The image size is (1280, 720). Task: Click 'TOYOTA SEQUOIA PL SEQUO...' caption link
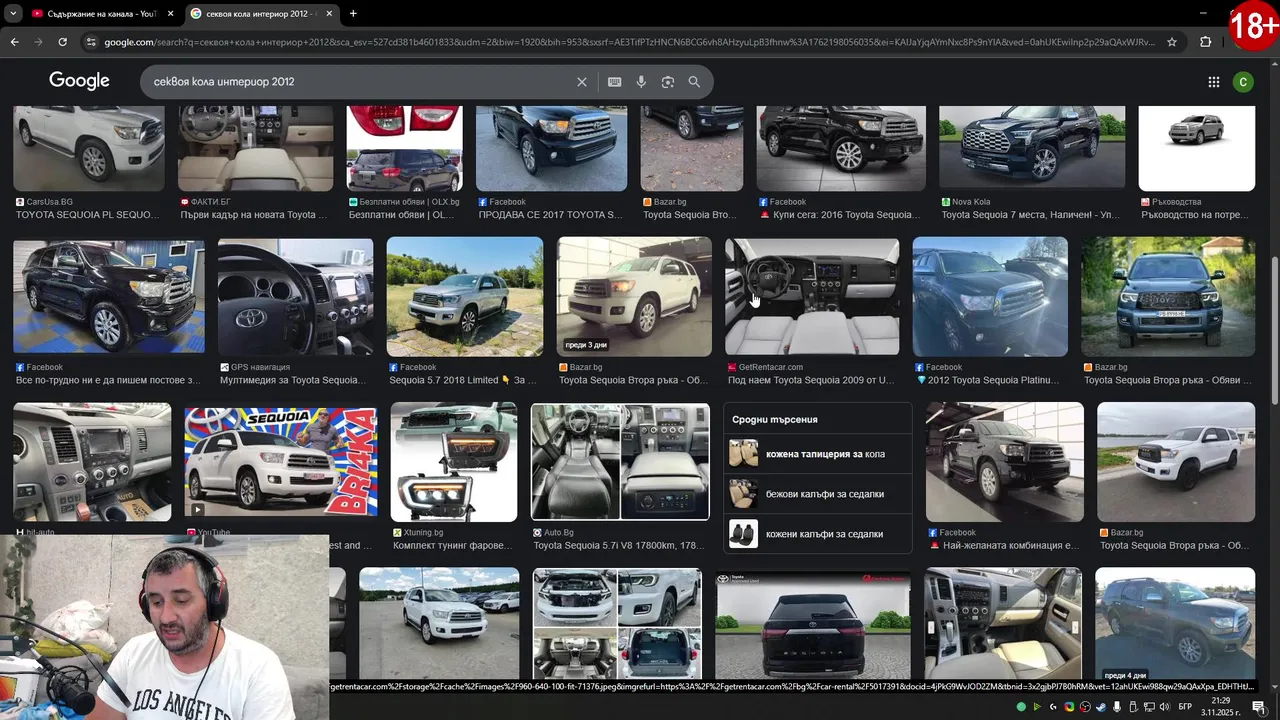87,215
